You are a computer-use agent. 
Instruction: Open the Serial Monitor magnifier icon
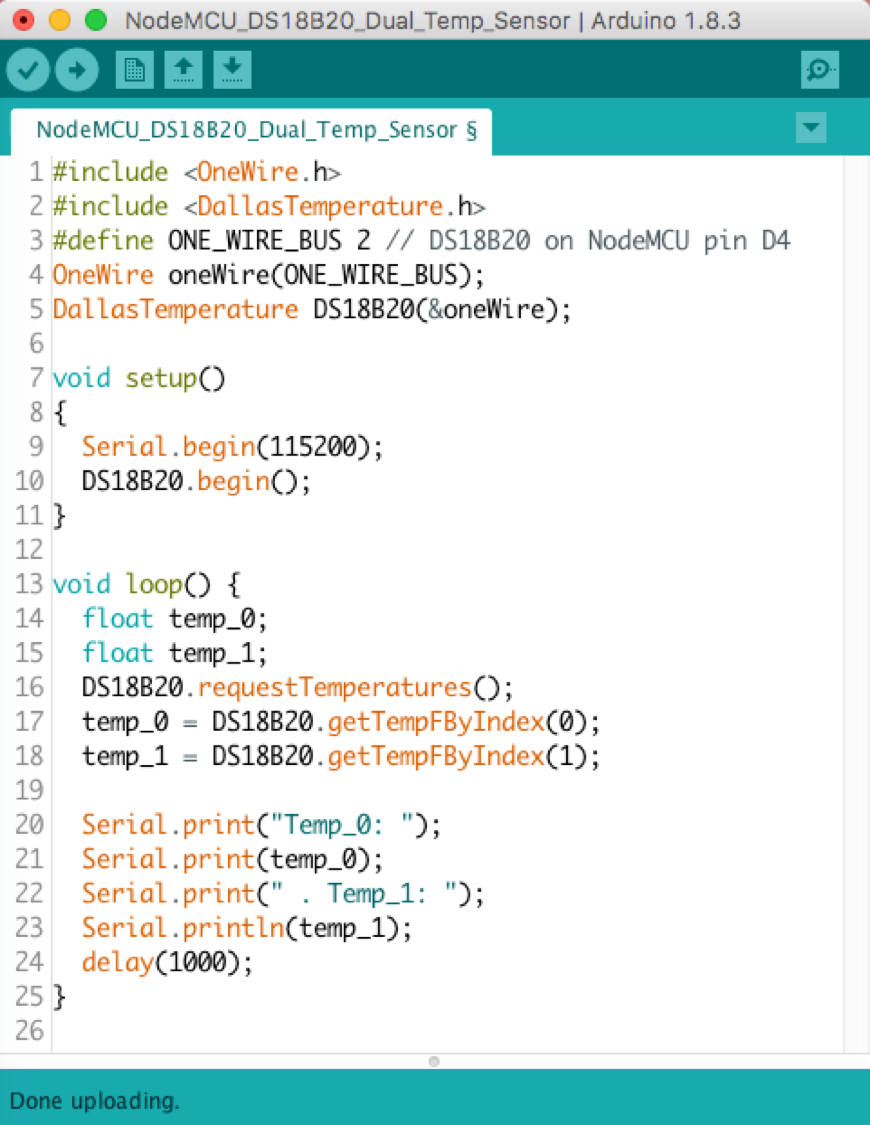(x=820, y=69)
